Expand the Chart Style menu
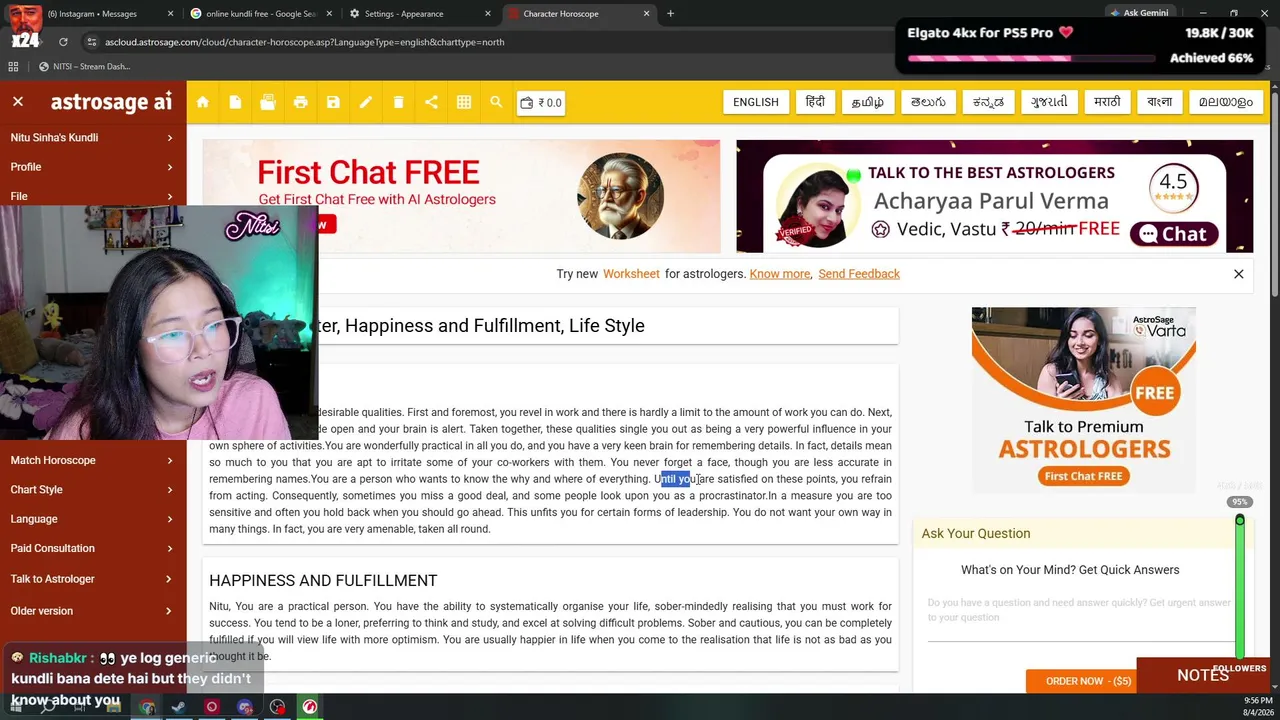The image size is (1280, 720). (x=93, y=490)
